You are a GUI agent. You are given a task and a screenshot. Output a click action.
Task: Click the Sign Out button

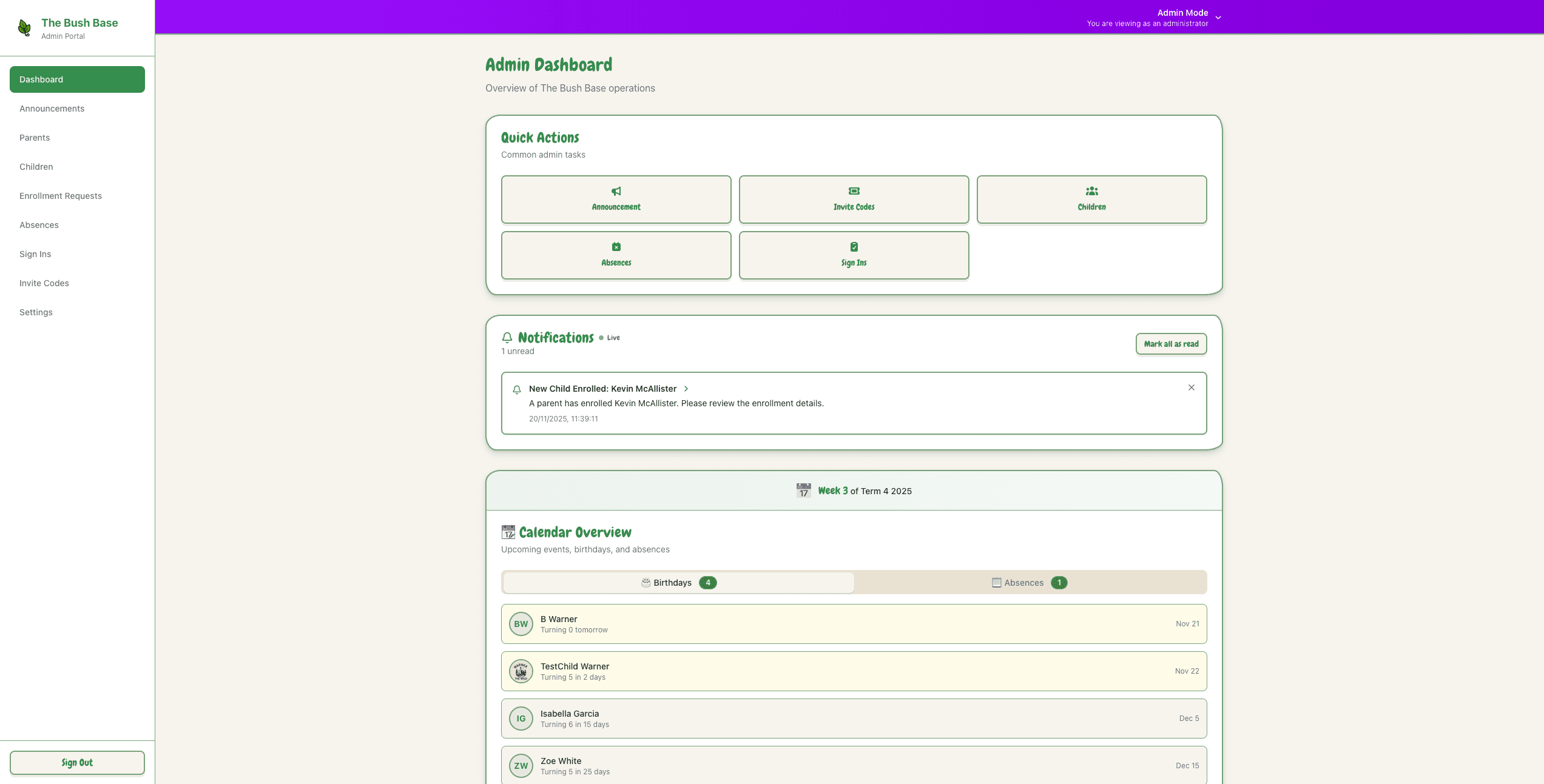77,763
